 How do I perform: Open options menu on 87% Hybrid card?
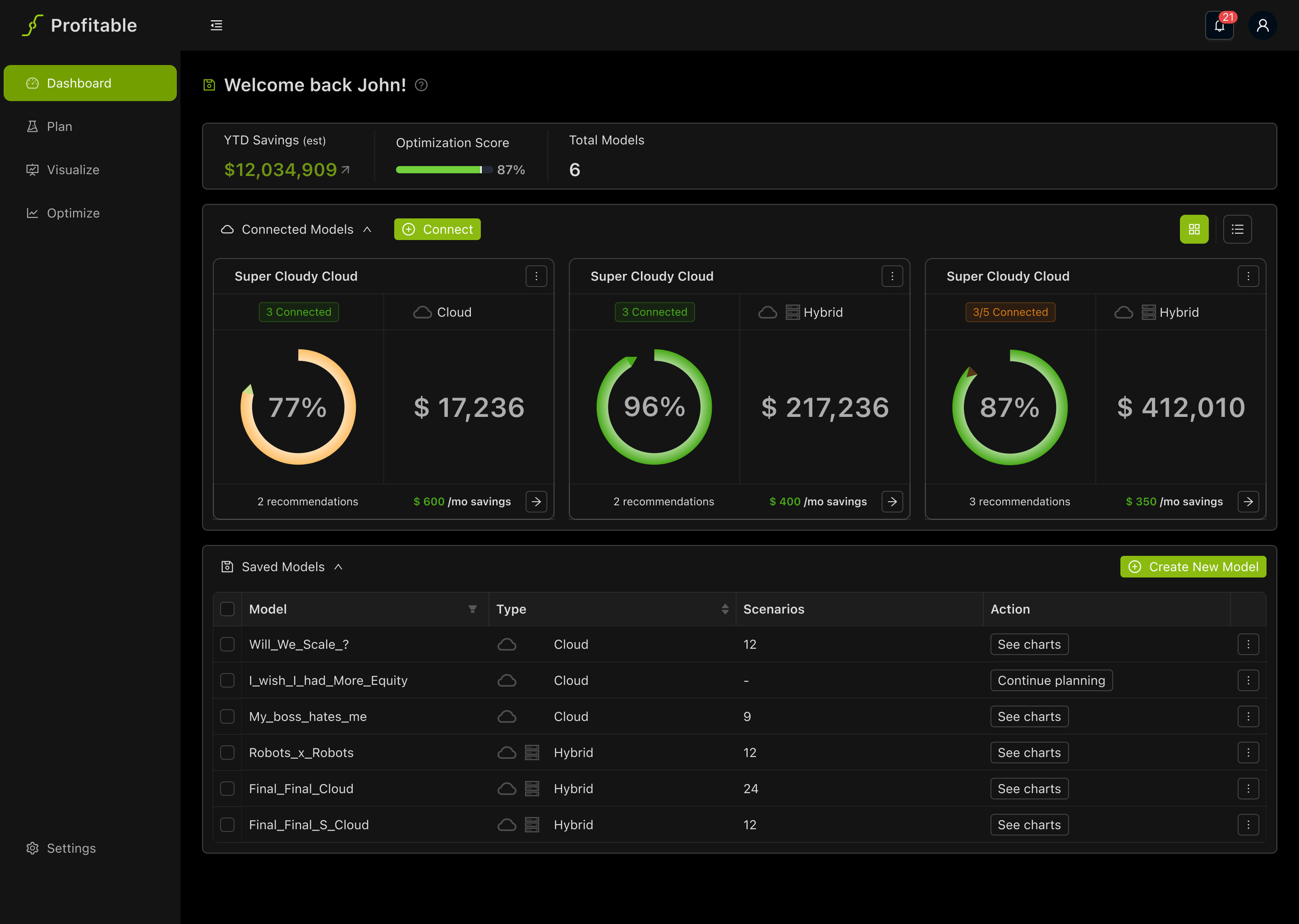pos(1248,276)
